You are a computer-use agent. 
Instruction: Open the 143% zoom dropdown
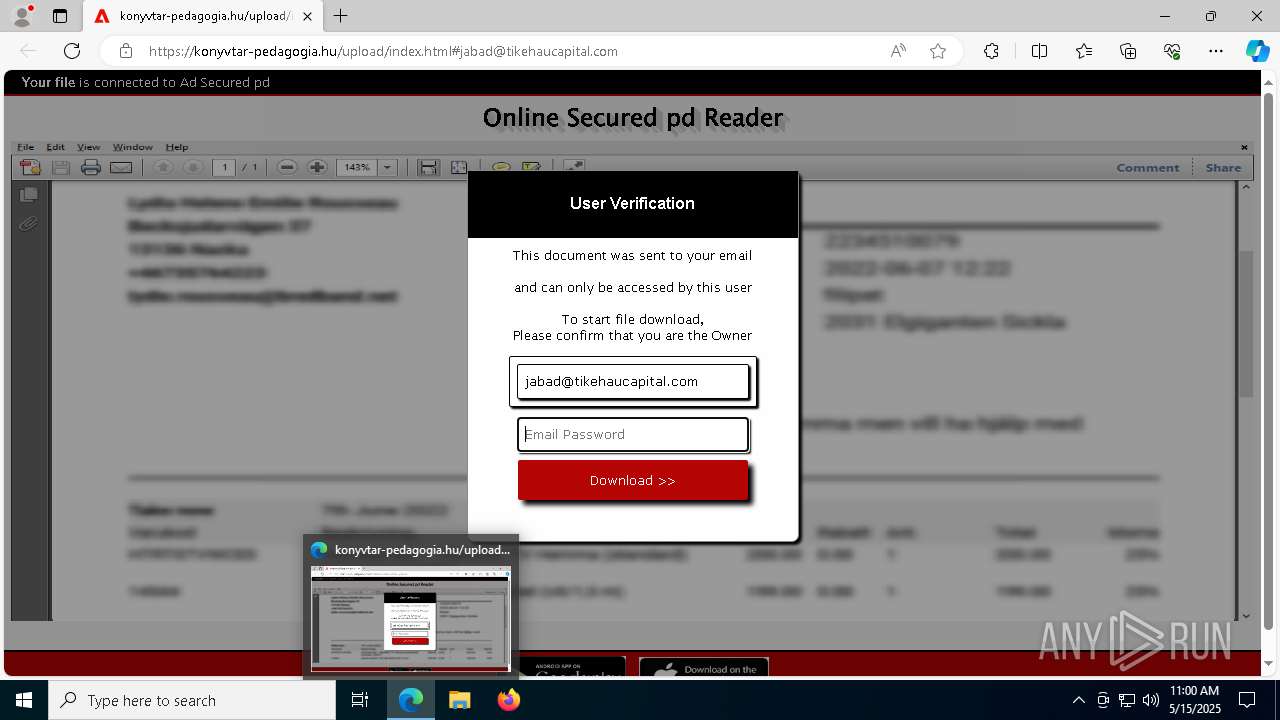tap(388, 168)
